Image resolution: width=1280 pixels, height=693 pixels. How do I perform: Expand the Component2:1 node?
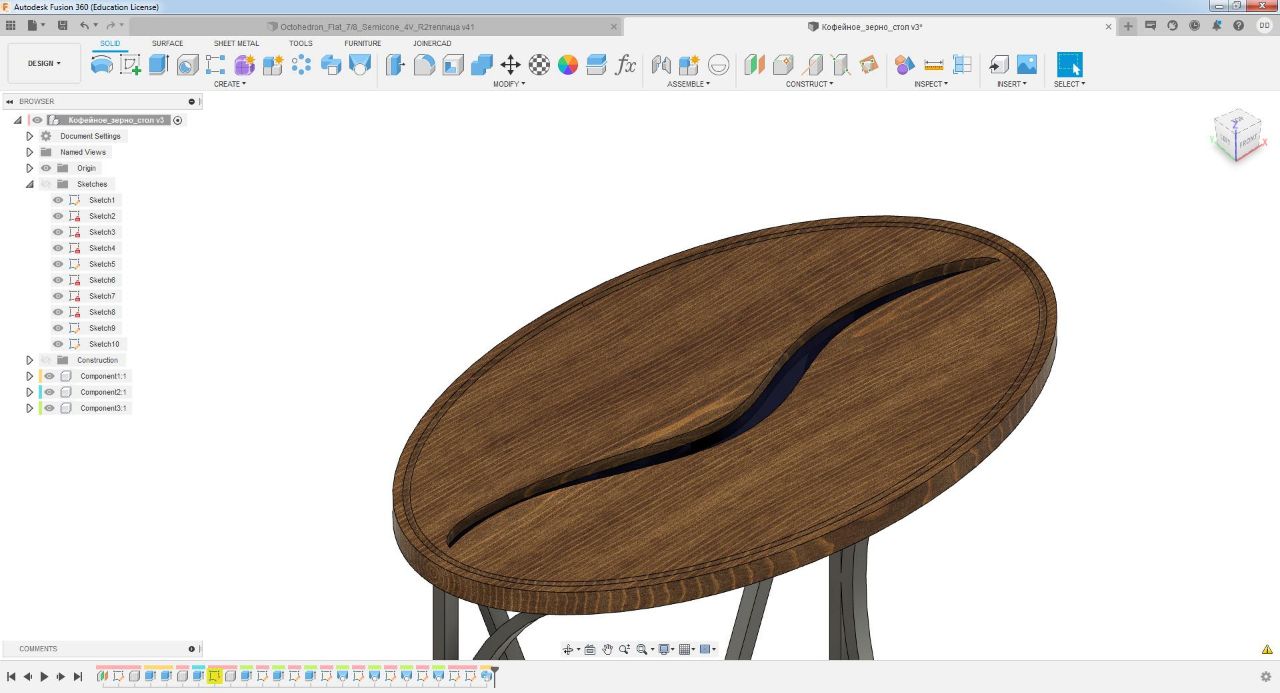[x=29, y=392]
